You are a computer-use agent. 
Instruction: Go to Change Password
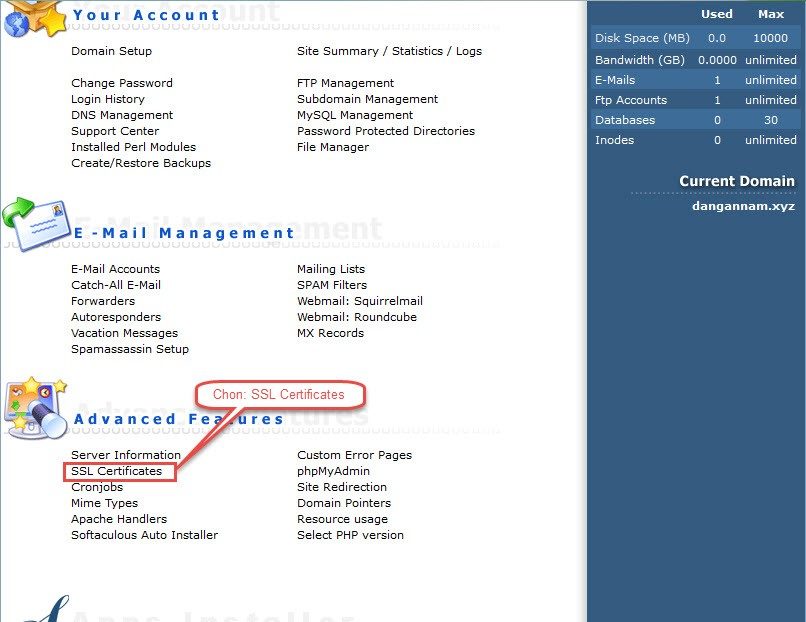[x=121, y=83]
